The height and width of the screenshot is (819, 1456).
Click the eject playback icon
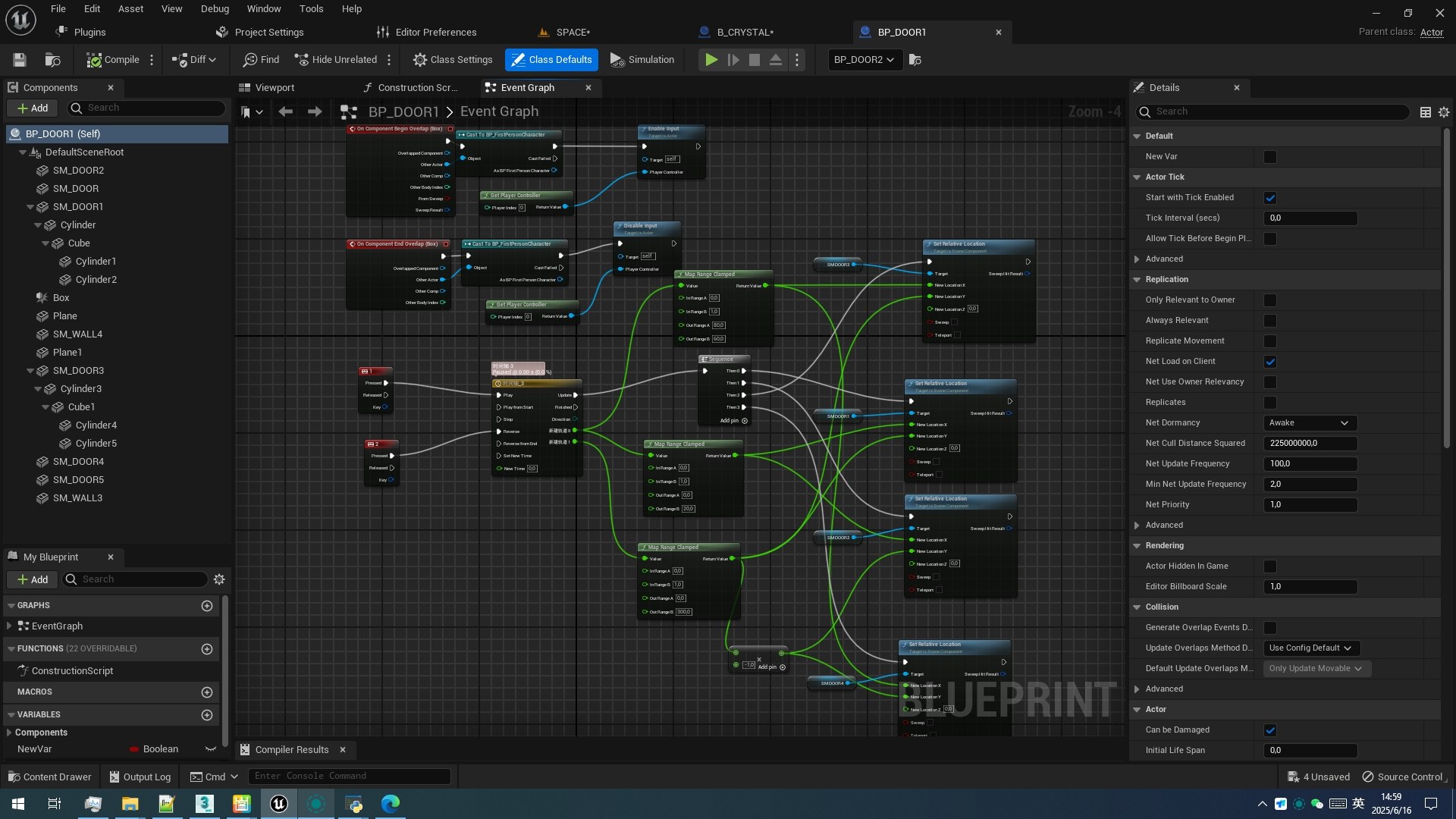pyautogui.click(x=776, y=60)
